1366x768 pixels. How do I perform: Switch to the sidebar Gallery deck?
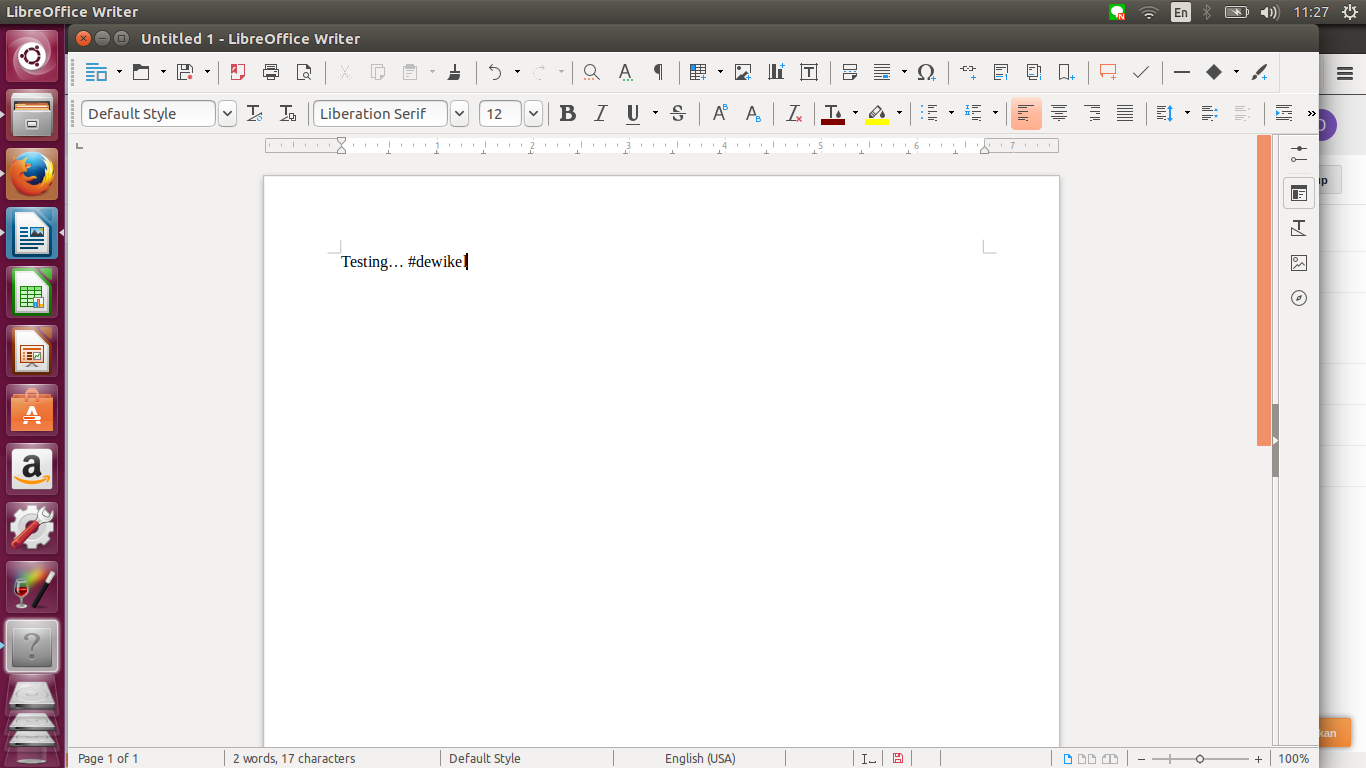pos(1299,263)
